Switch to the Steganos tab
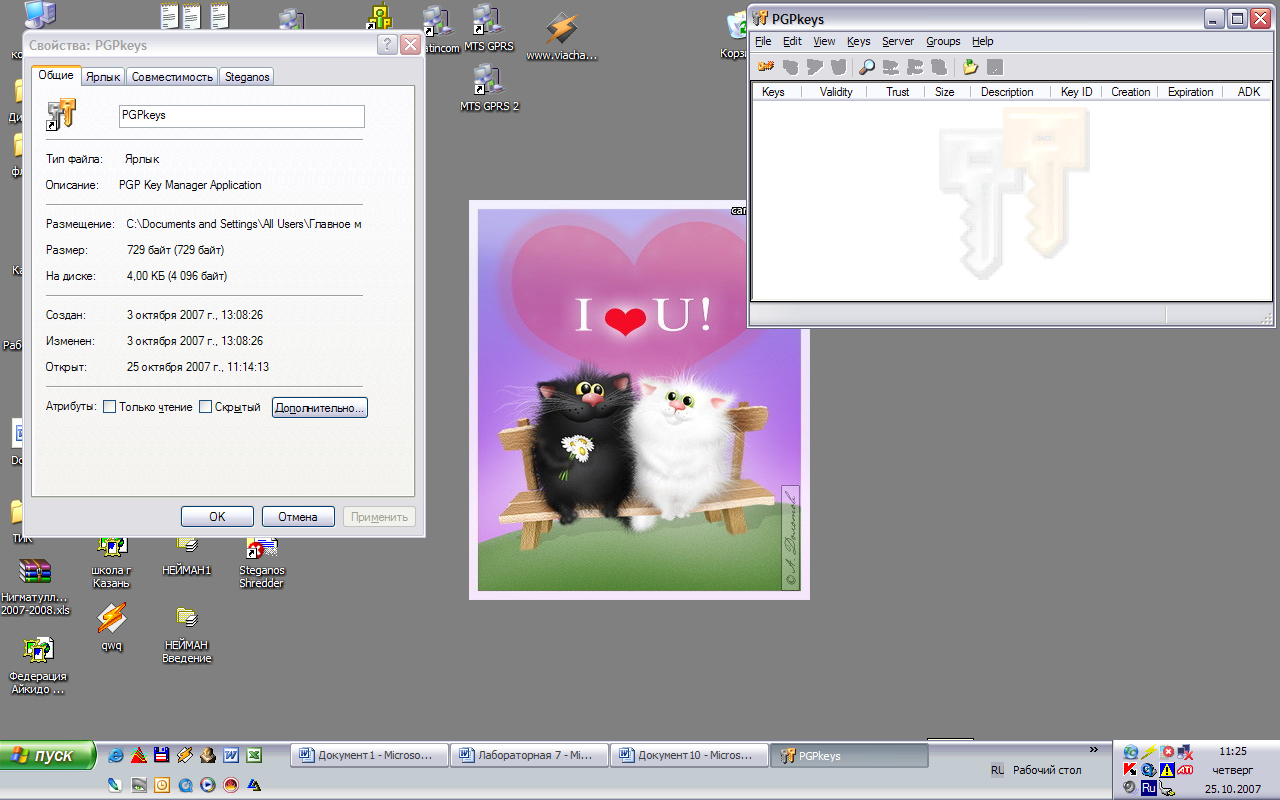The height and width of the screenshot is (800, 1280). click(246, 77)
